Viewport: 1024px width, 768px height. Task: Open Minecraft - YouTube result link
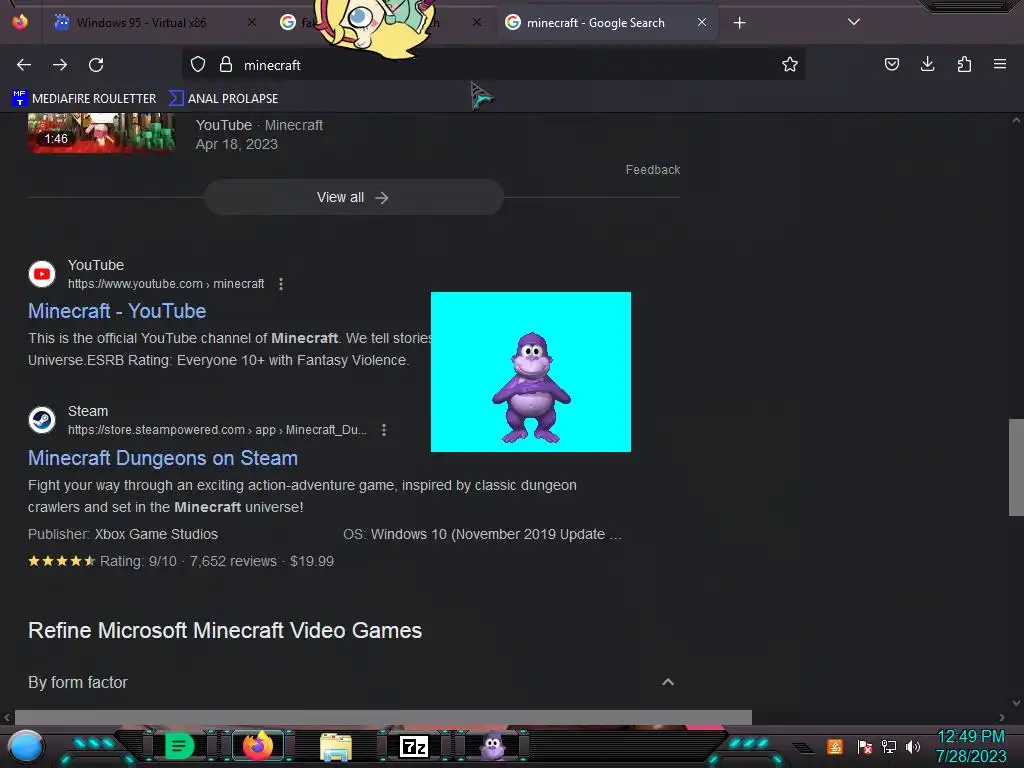pyautogui.click(x=117, y=311)
